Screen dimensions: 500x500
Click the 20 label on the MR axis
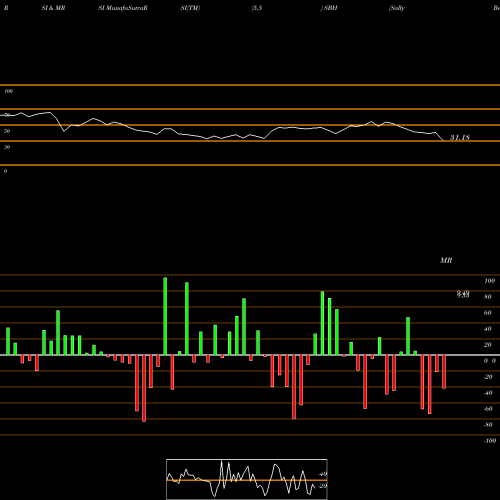coord(488,345)
